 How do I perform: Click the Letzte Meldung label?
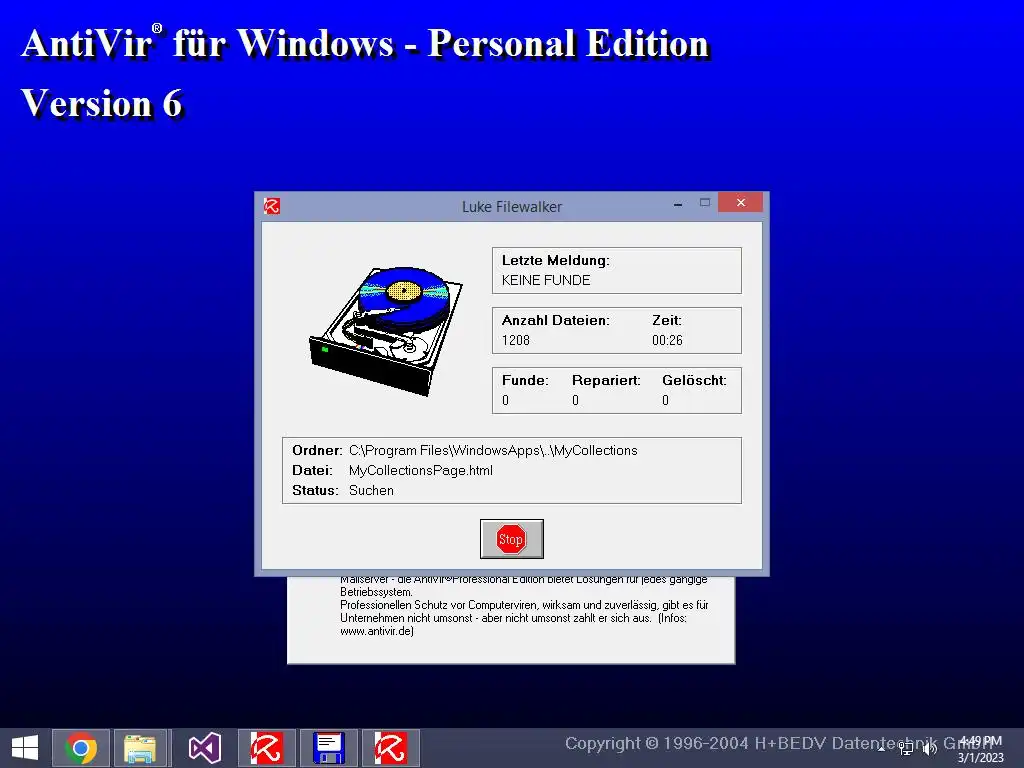556,261
